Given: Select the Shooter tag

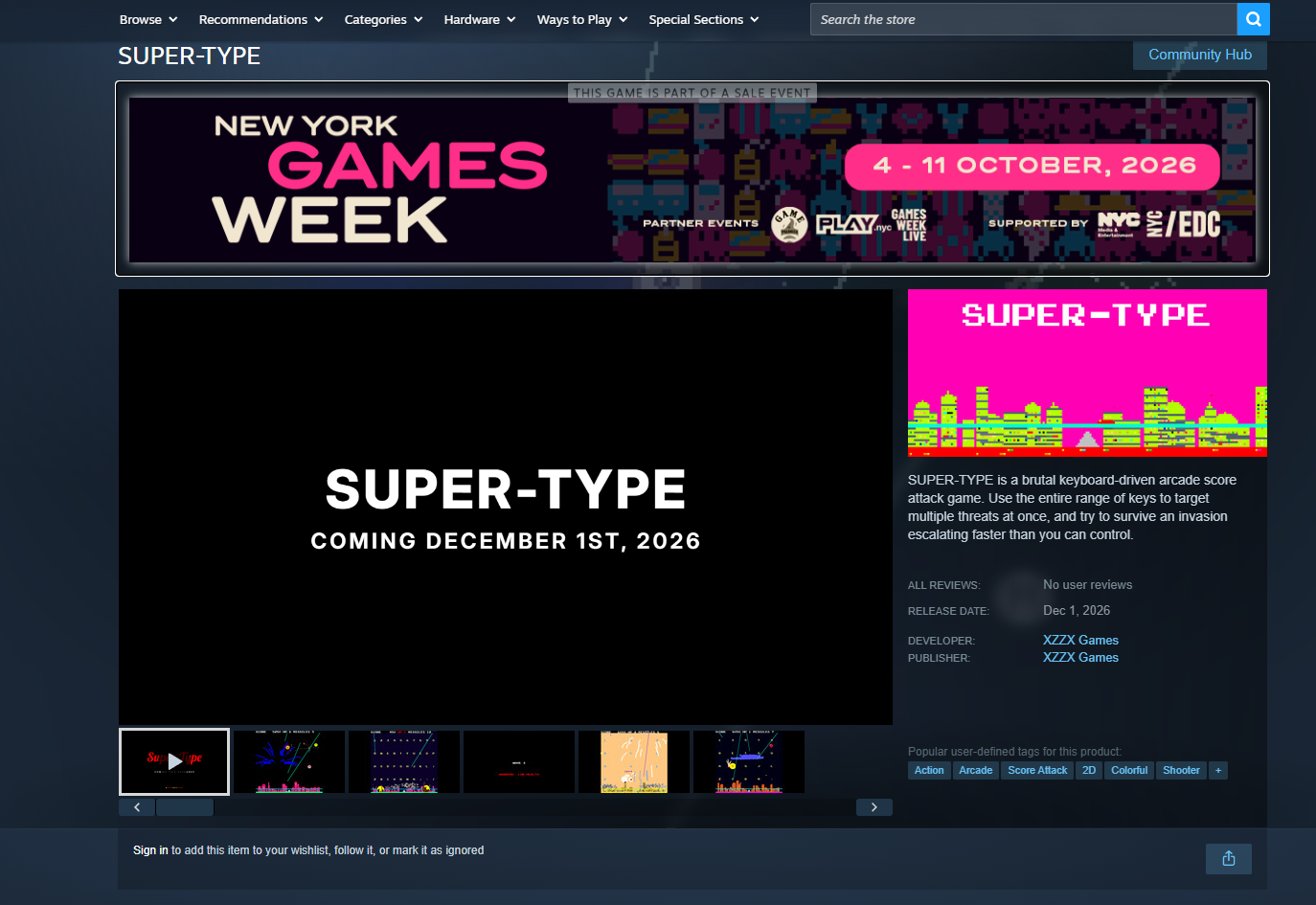Looking at the screenshot, I should coord(1181,770).
